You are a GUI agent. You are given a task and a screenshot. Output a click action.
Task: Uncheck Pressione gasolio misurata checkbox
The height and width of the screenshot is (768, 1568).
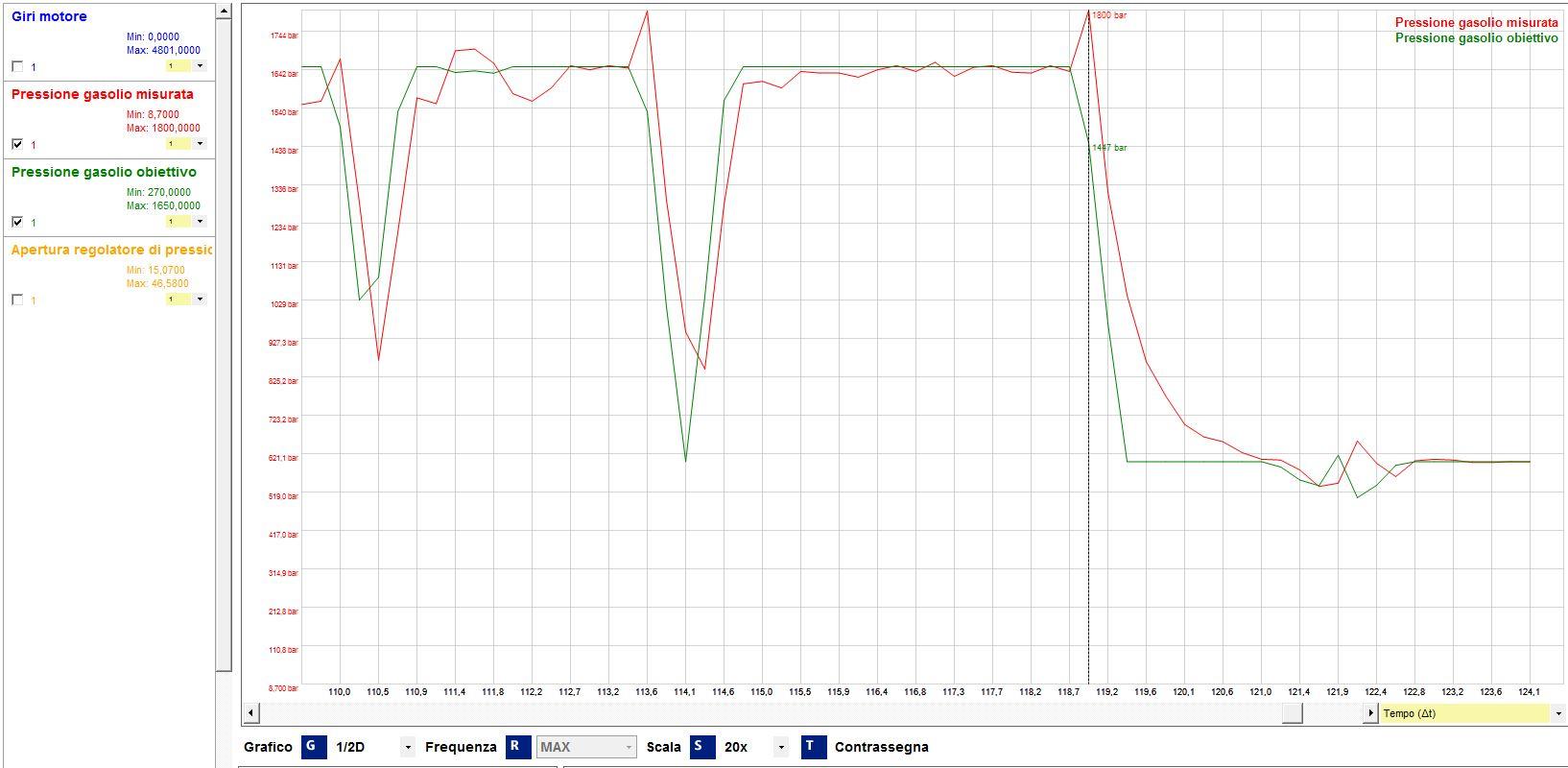click(x=17, y=144)
